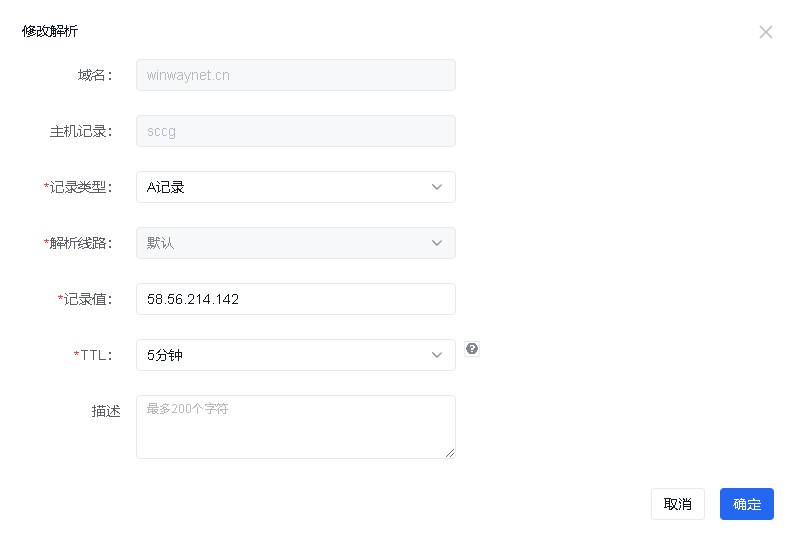Open the TTL help question mark icon
796x543 pixels.
click(472, 349)
